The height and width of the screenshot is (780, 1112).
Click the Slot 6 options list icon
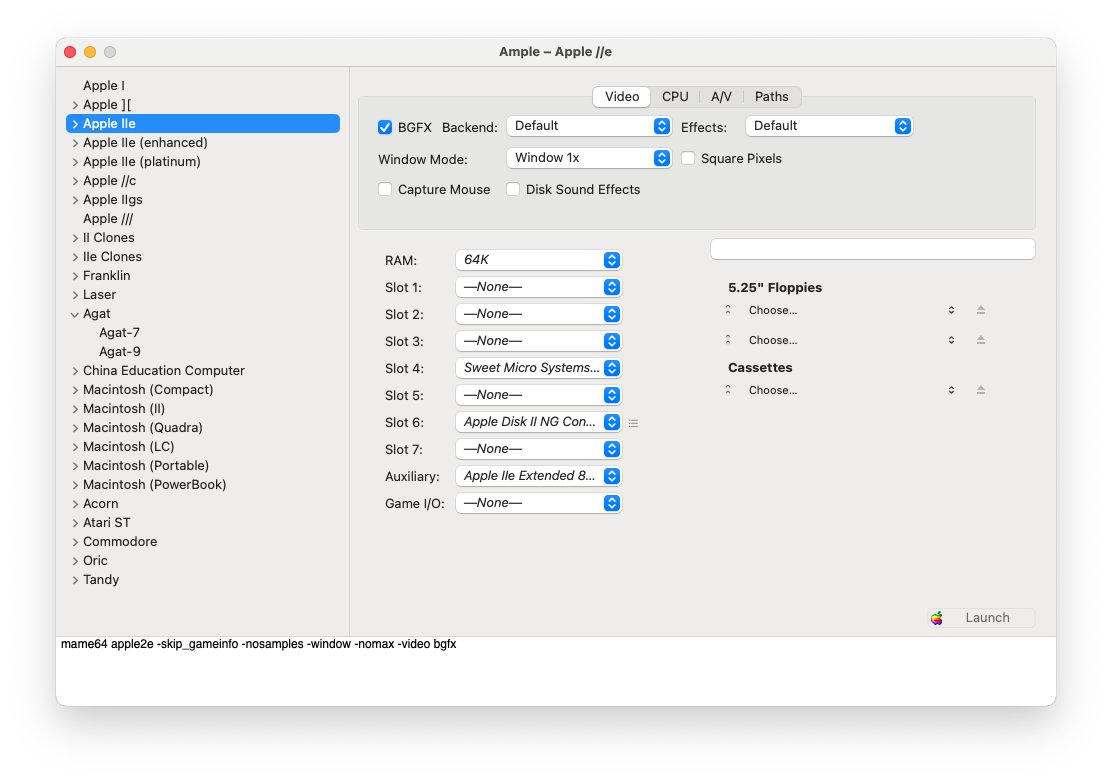[633, 423]
